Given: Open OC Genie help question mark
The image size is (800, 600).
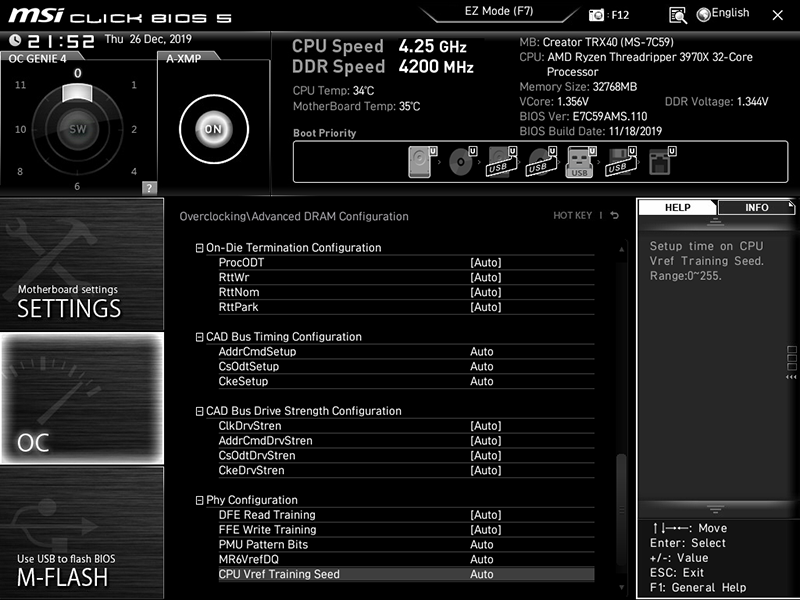Looking at the screenshot, I should click(x=149, y=188).
